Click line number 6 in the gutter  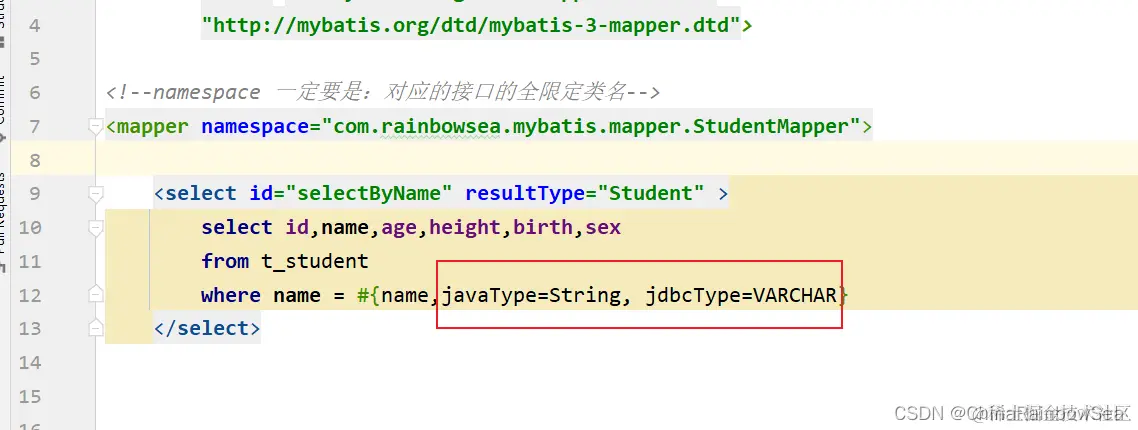(x=34, y=93)
